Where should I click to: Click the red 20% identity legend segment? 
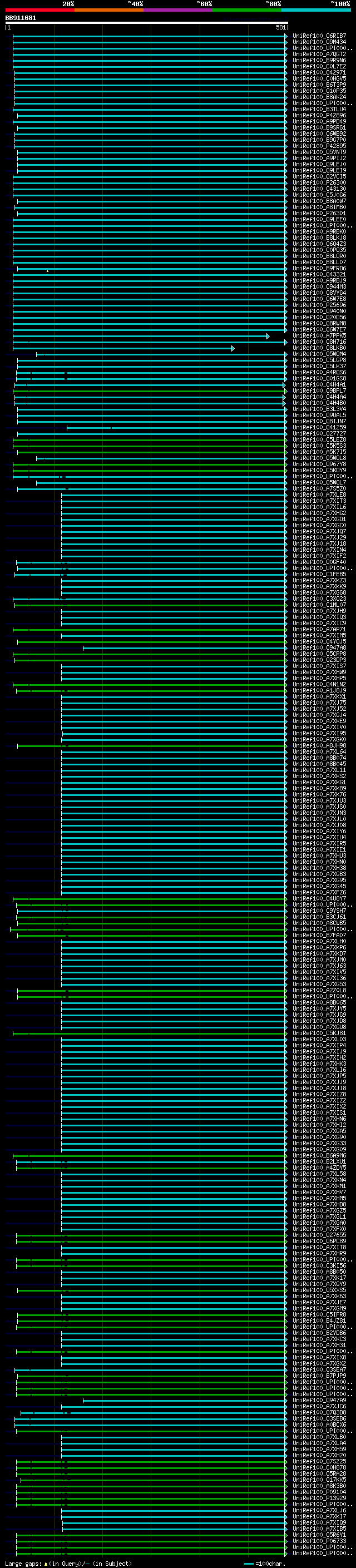(x=40, y=10)
